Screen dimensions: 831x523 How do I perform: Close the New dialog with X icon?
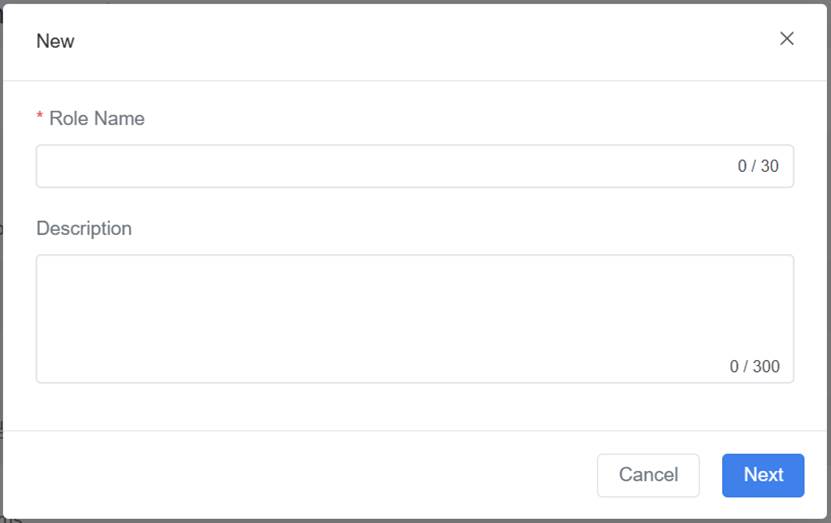787,39
